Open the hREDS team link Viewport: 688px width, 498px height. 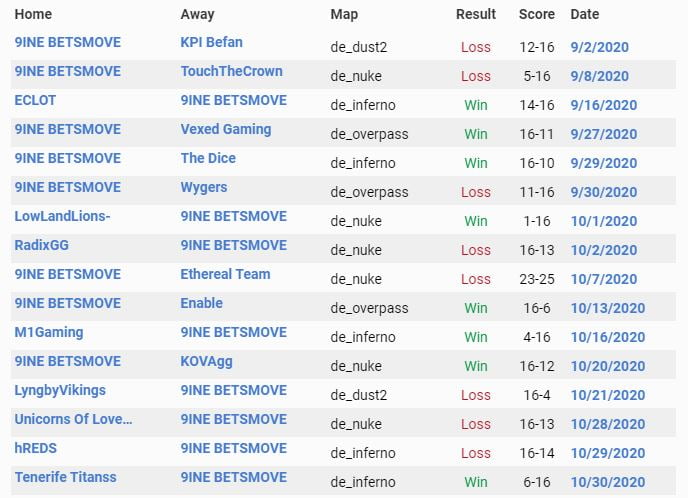click(35, 449)
